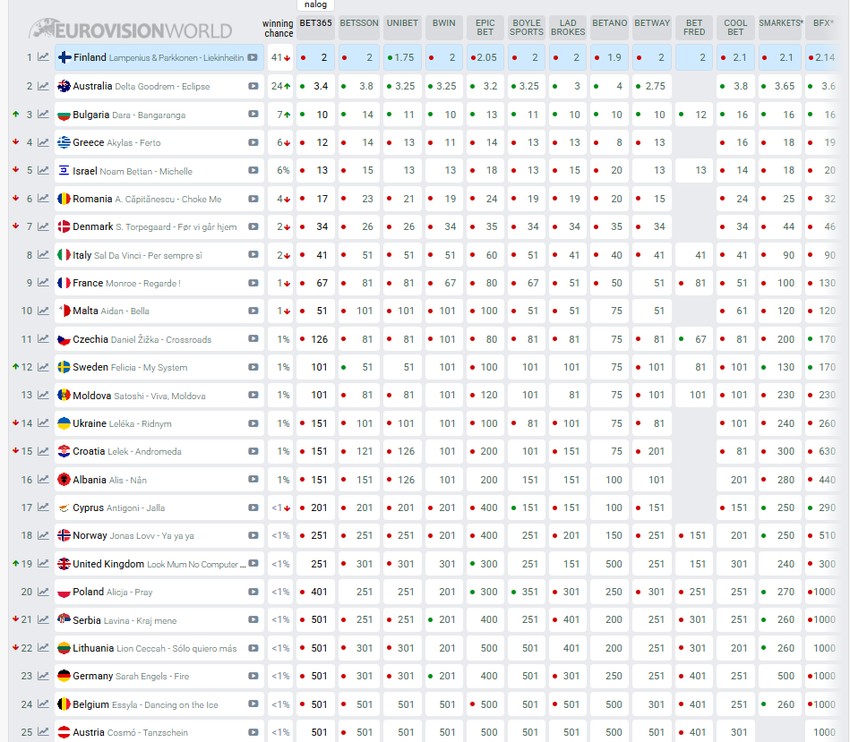Image resolution: width=850 pixels, height=742 pixels.
Task: Play the video for Germany's Fire
Action: point(253,676)
